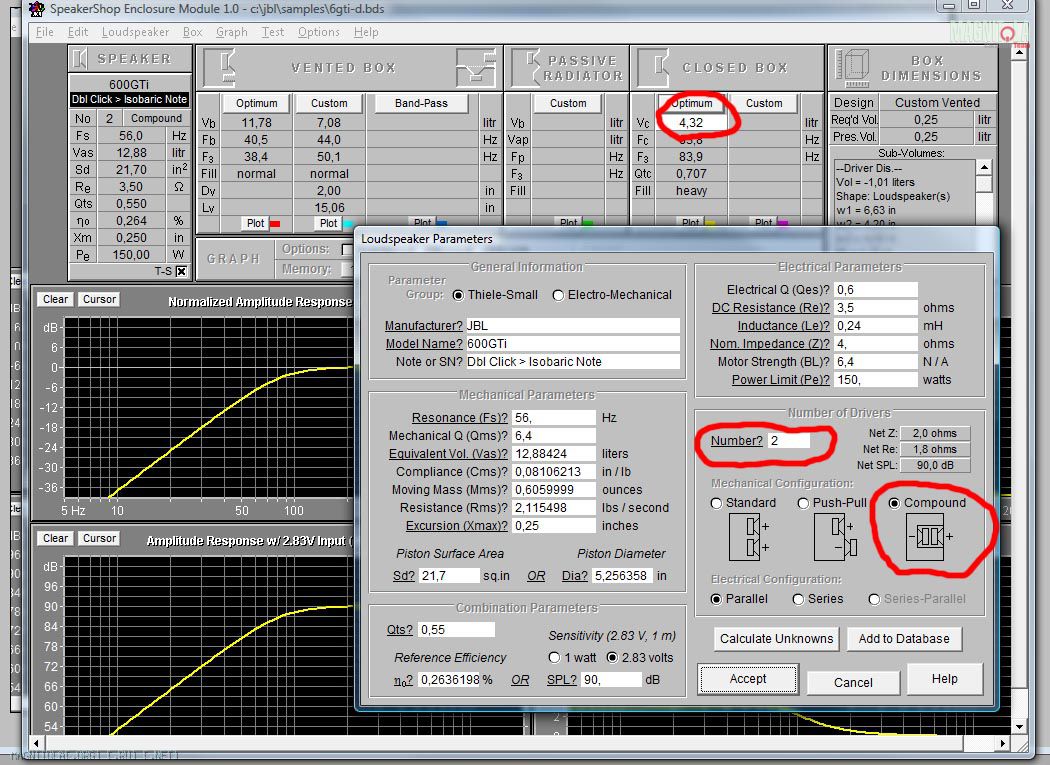Click the 600GTi speaker name in Speaker panel
This screenshot has height=765, width=1050.
pyautogui.click(x=129, y=84)
